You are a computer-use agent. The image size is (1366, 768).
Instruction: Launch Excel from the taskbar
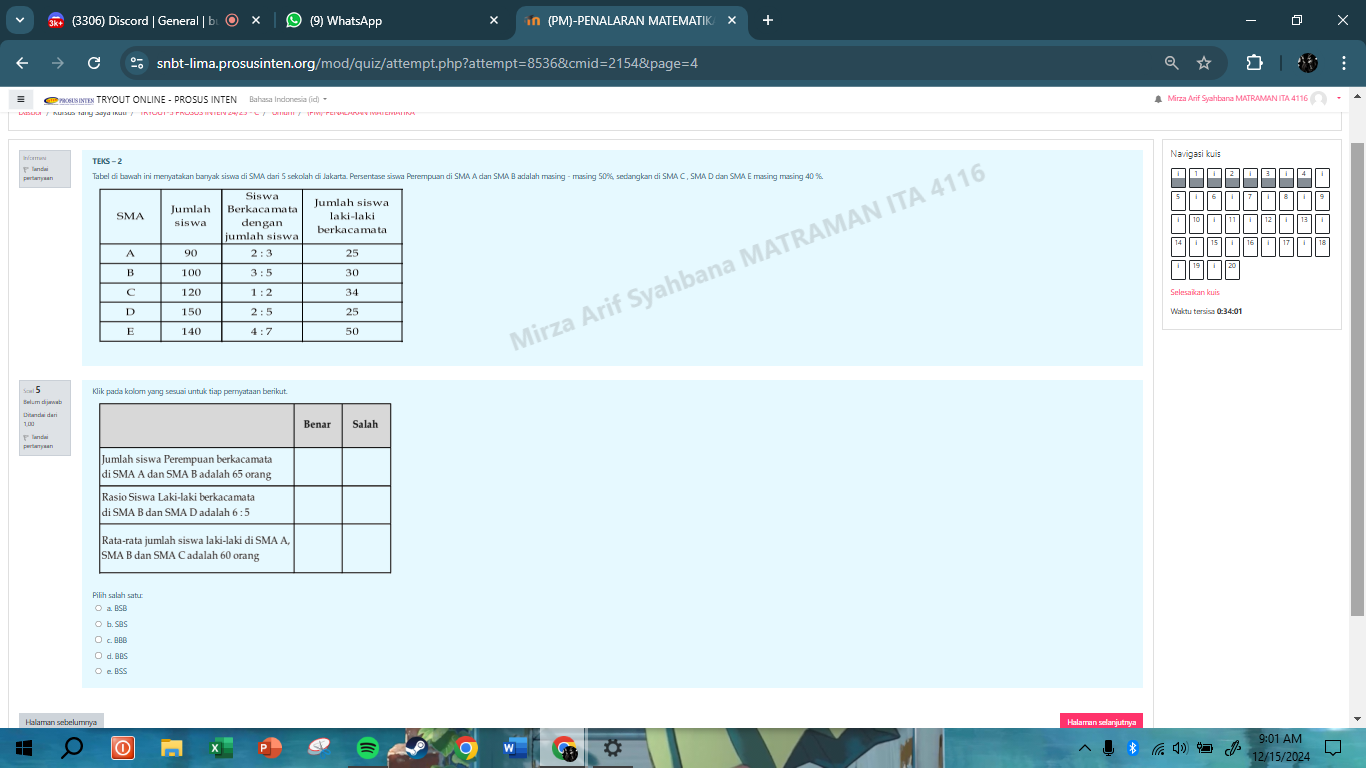click(x=221, y=748)
